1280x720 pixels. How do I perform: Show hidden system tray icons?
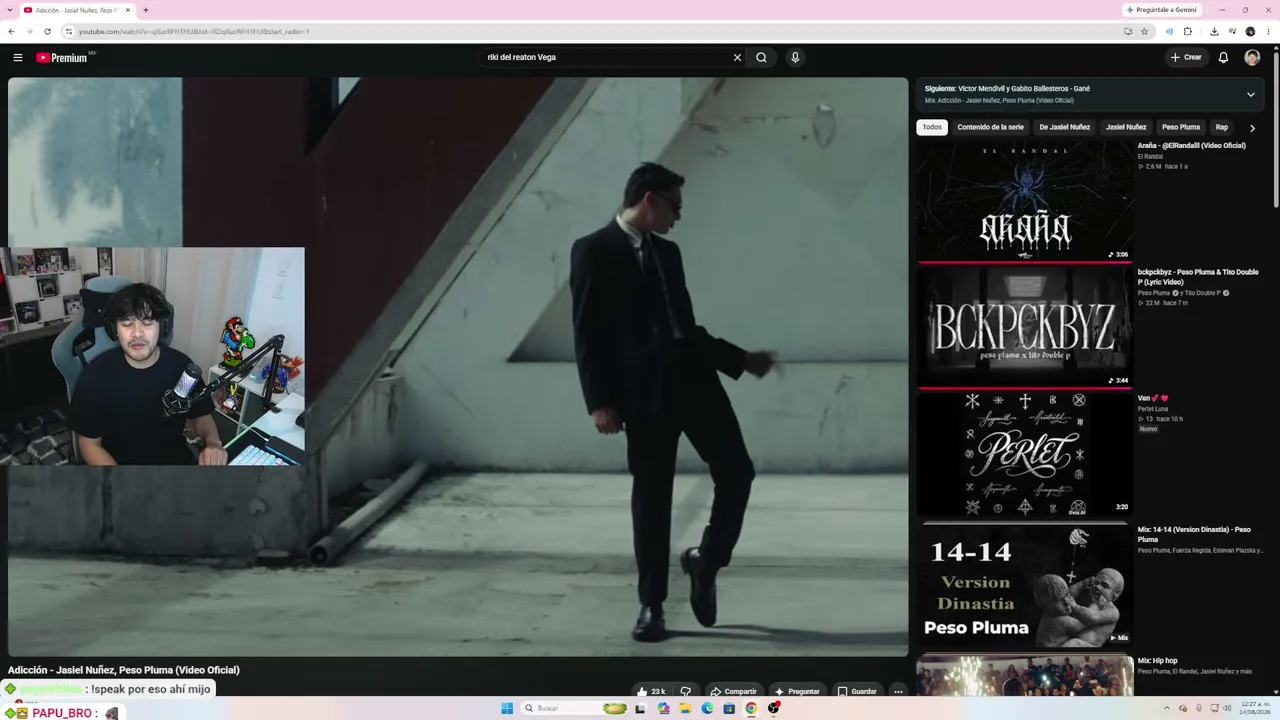1166,708
